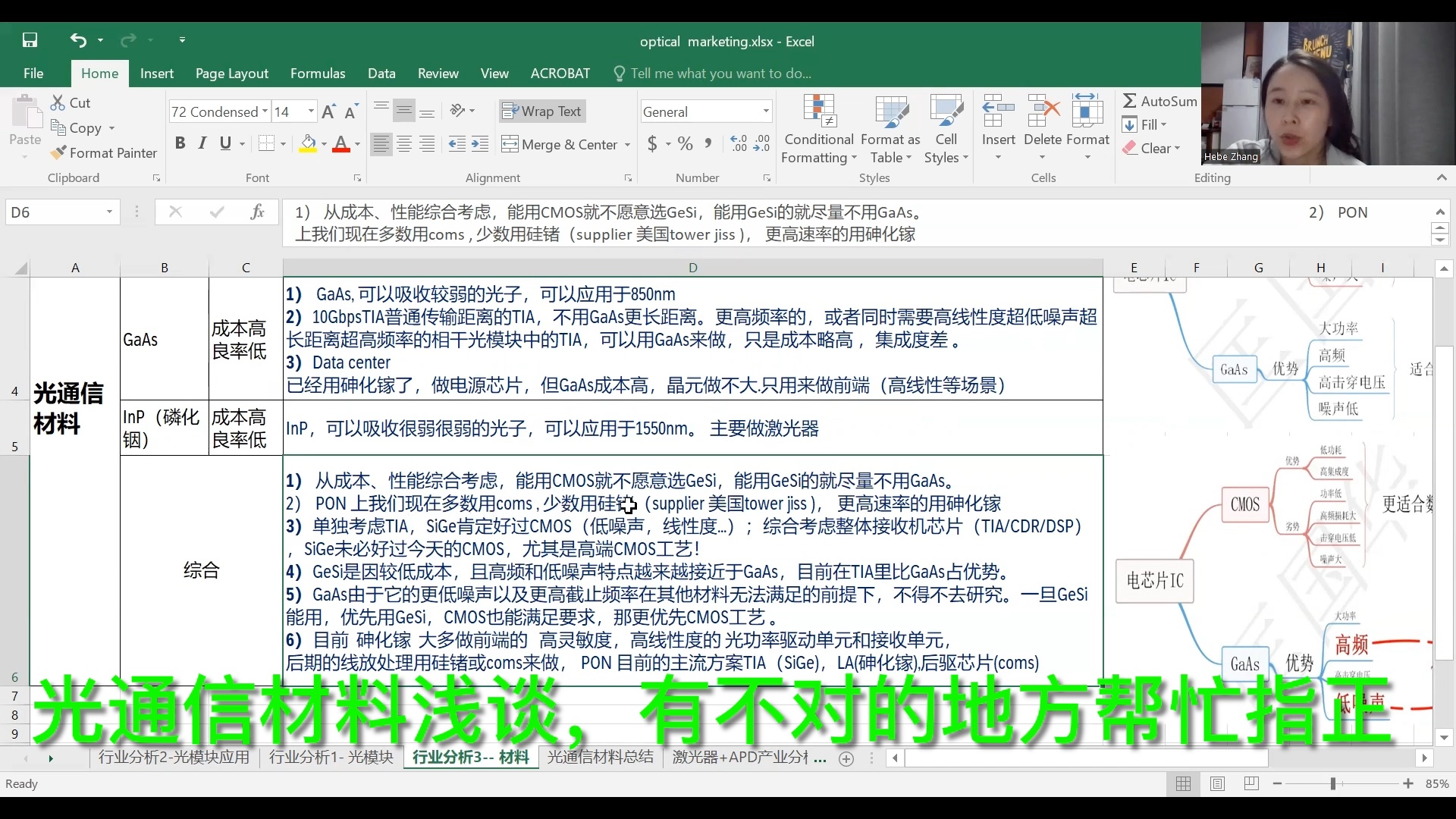Click the insert function fx icon
The width and height of the screenshot is (1456, 819).
[258, 212]
